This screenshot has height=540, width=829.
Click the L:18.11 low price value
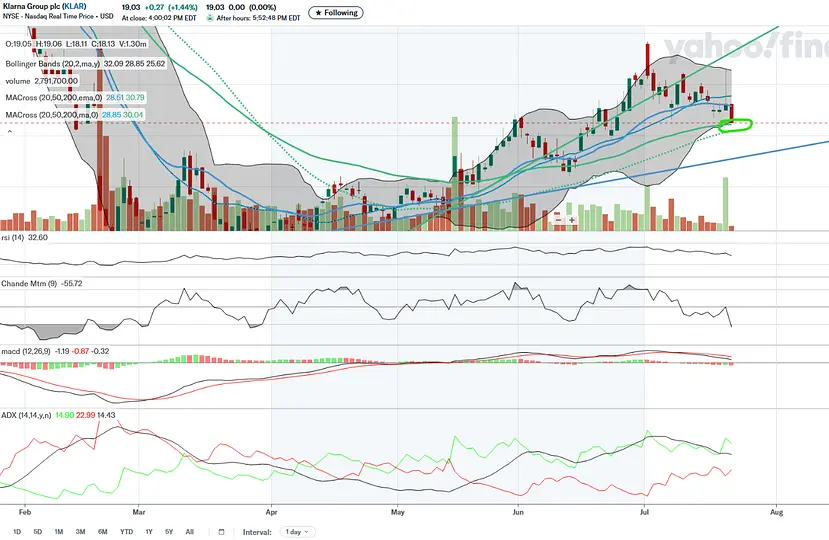click(77, 44)
